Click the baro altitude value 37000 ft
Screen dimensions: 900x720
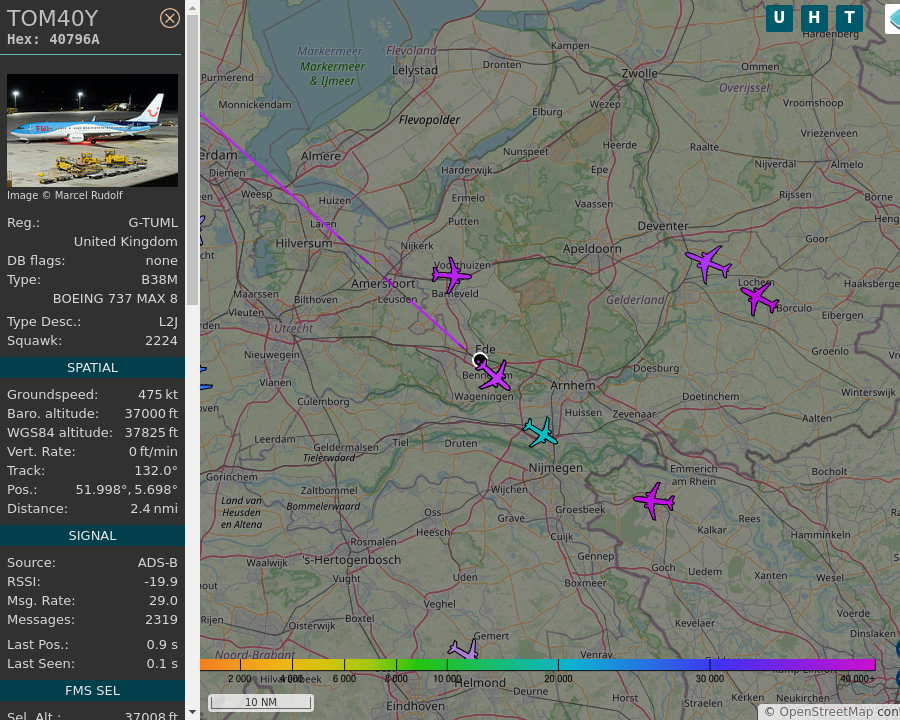(152, 413)
